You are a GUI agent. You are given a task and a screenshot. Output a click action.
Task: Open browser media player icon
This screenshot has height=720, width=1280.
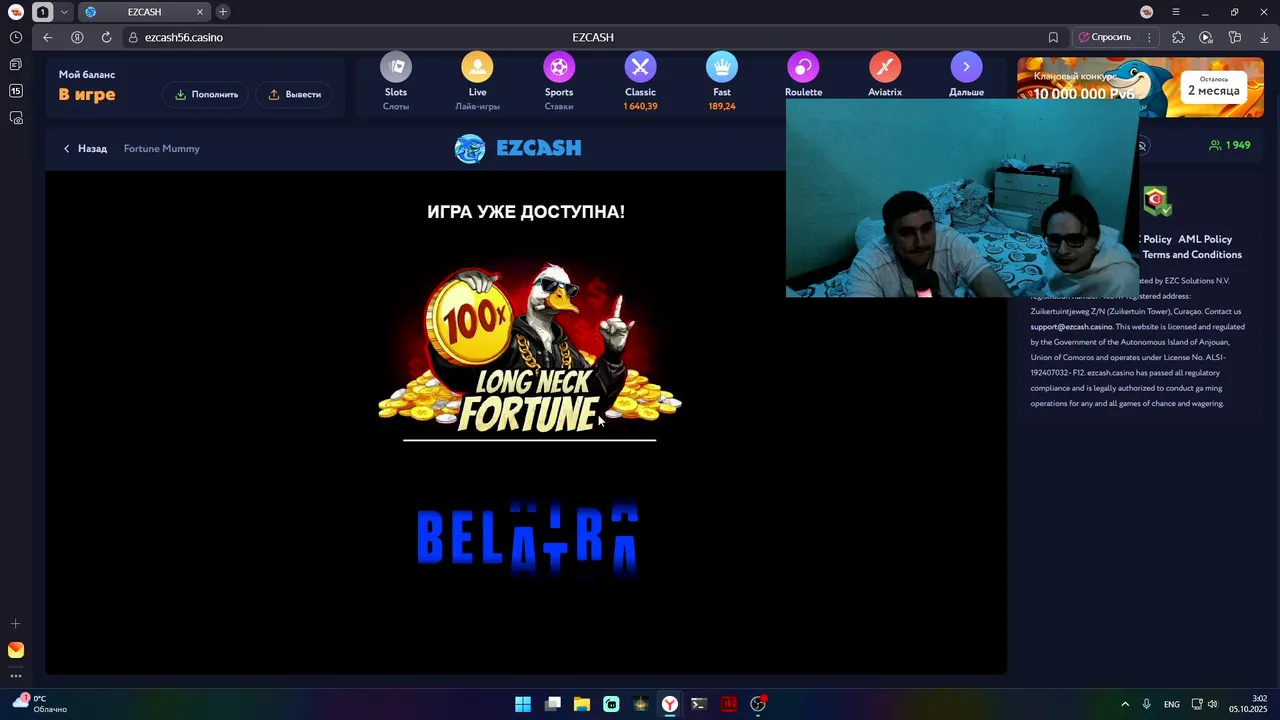tap(1206, 37)
